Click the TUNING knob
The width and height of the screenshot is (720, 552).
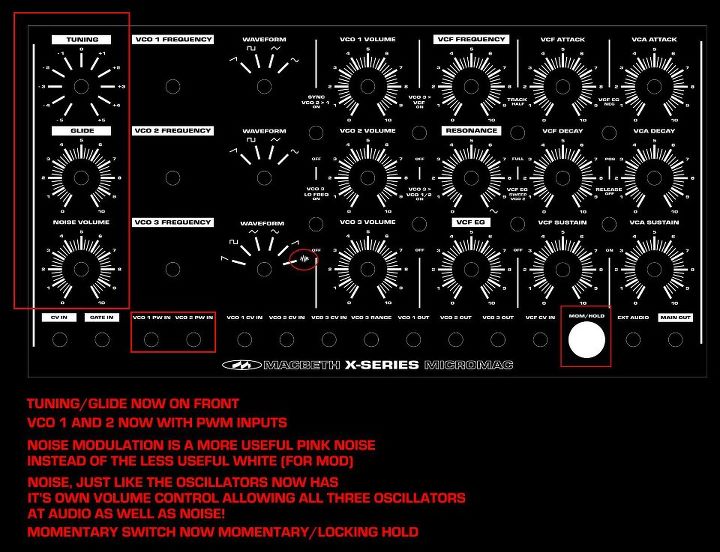click(x=81, y=86)
